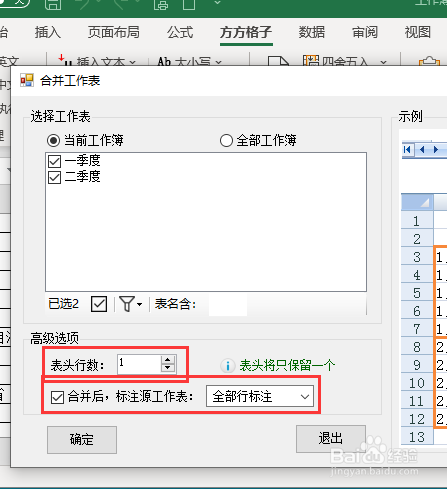The width and height of the screenshot is (447, 489).
Task: Click the 确定 button
Action: point(82,440)
